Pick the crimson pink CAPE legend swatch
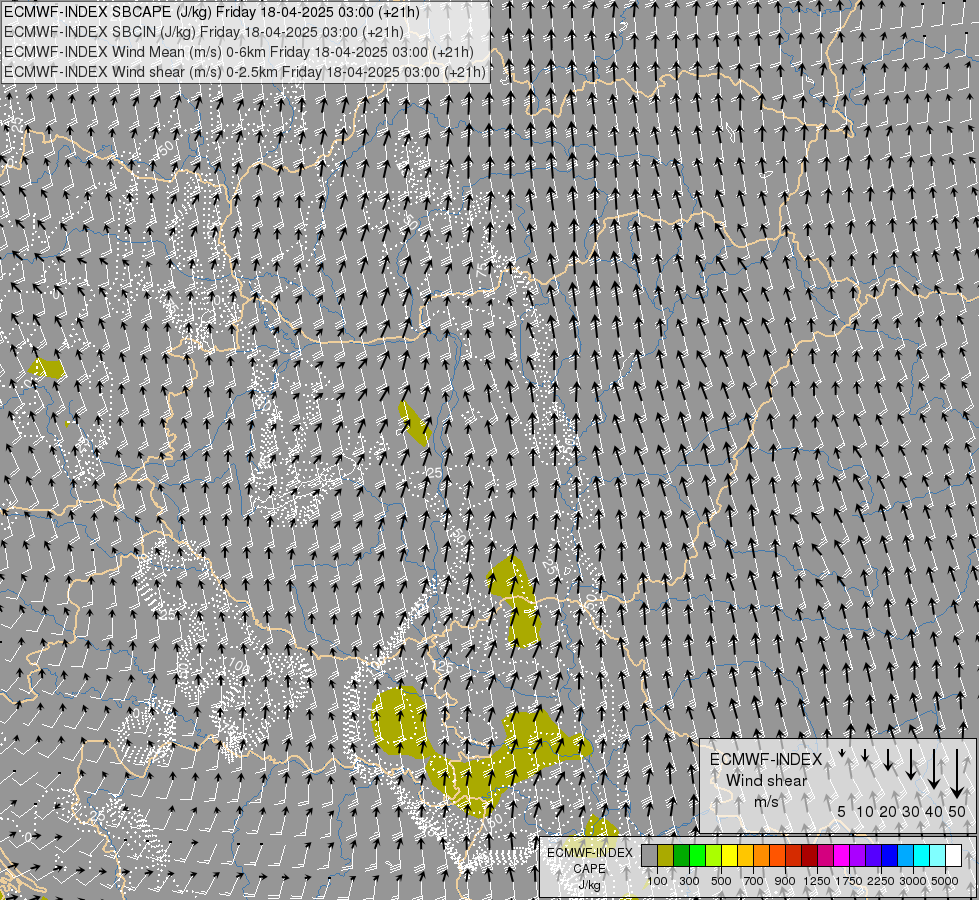This screenshot has height=900, width=979. (825, 856)
